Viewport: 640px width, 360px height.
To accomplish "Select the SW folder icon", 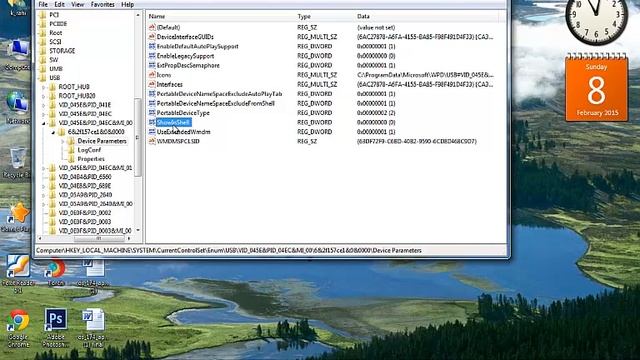I will pyautogui.click(x=42, y=60).
